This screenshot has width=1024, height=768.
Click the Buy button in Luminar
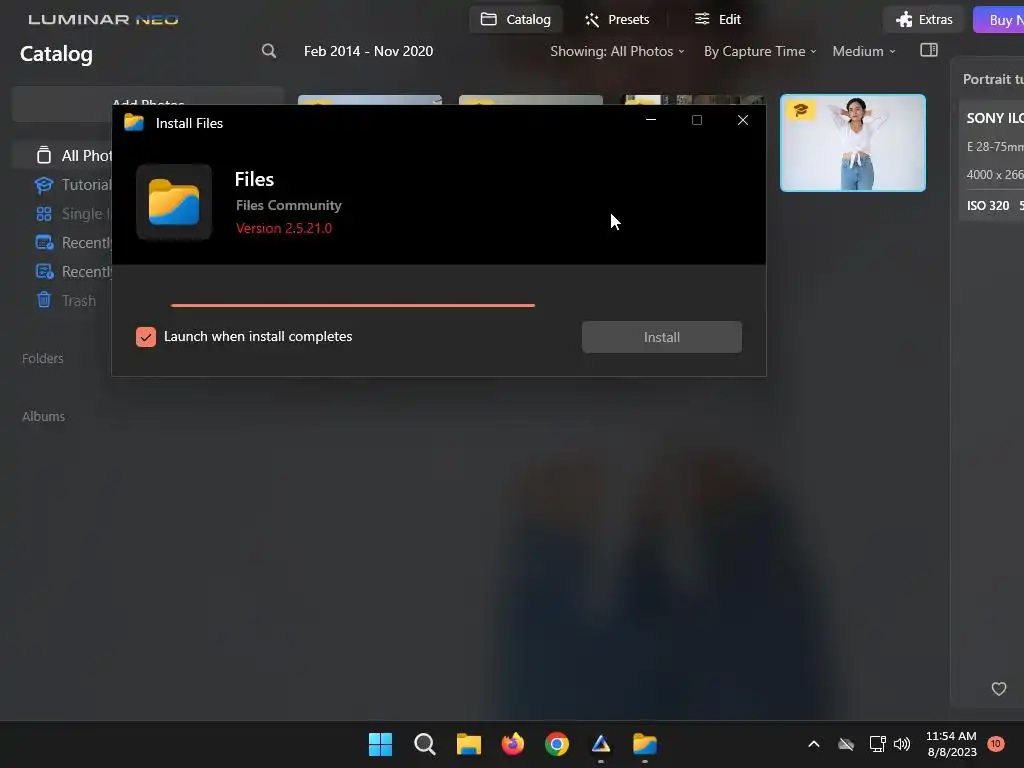999,20
